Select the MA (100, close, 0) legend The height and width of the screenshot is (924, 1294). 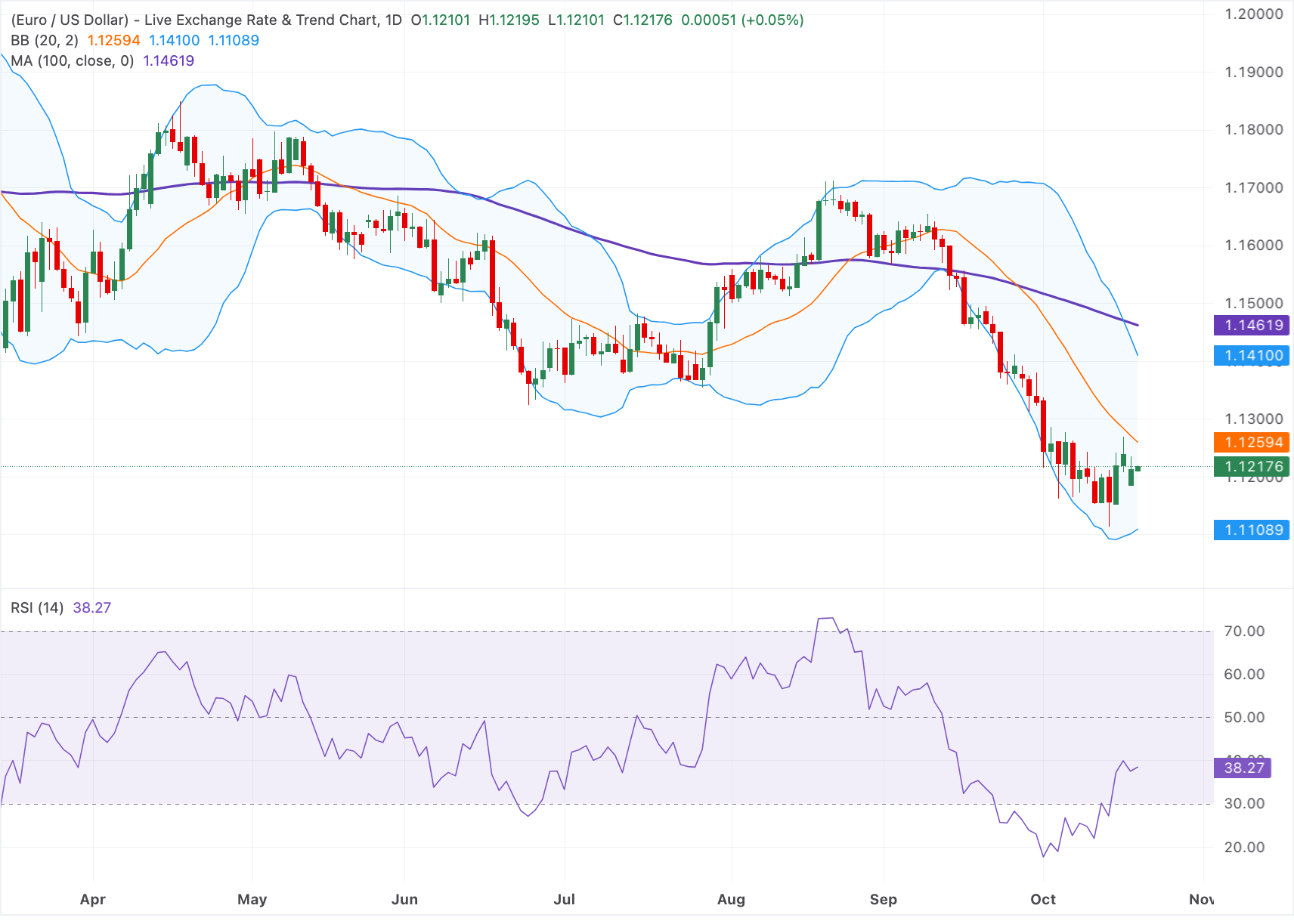[72, 60]
